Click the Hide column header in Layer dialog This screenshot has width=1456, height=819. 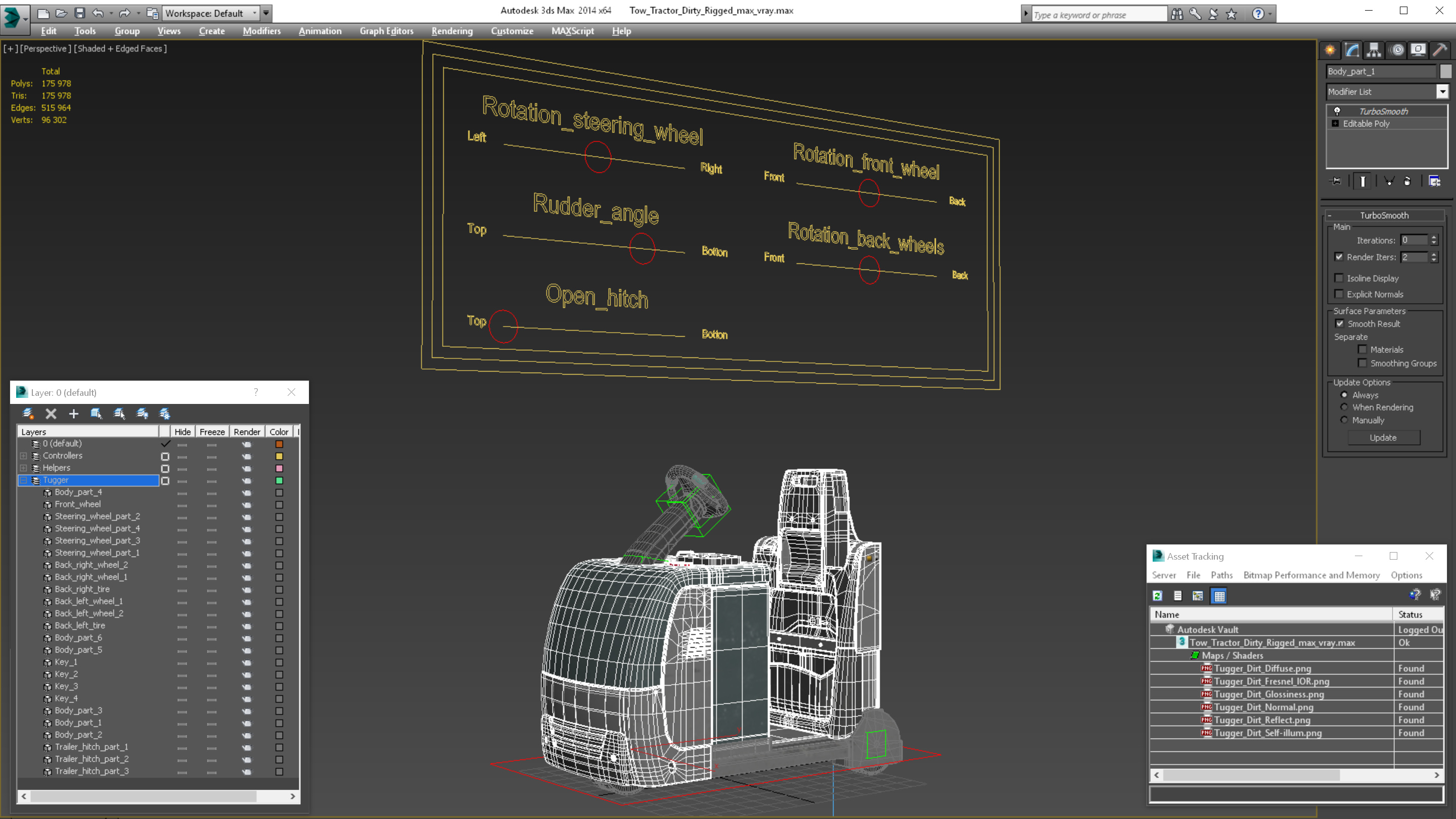pyautogui.click(x=183, y=432)
